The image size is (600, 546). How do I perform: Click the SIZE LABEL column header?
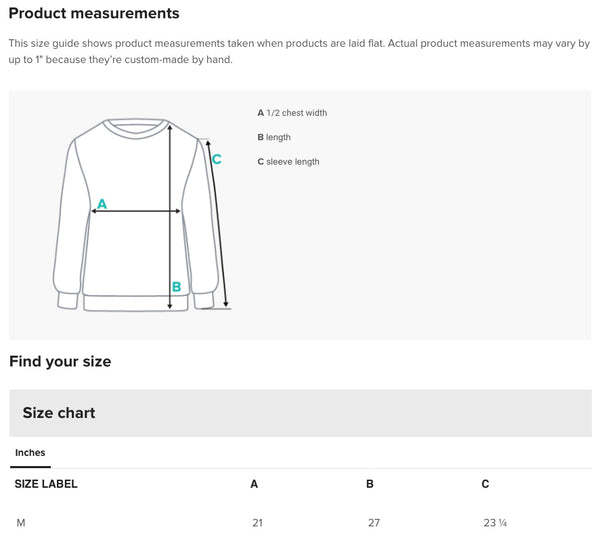(46, 484)
